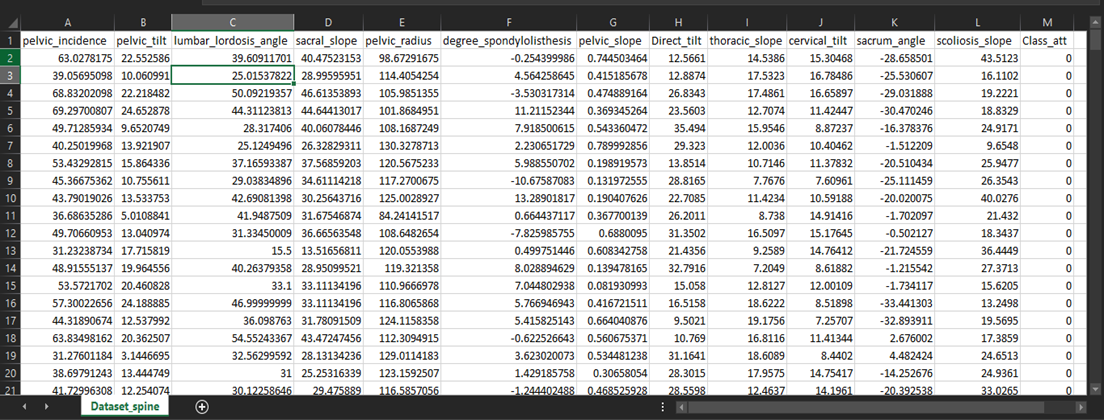Click the three-dot sheet tab splitter handle
Viewport: 1104px width, 420px height.
pos(663,407)
